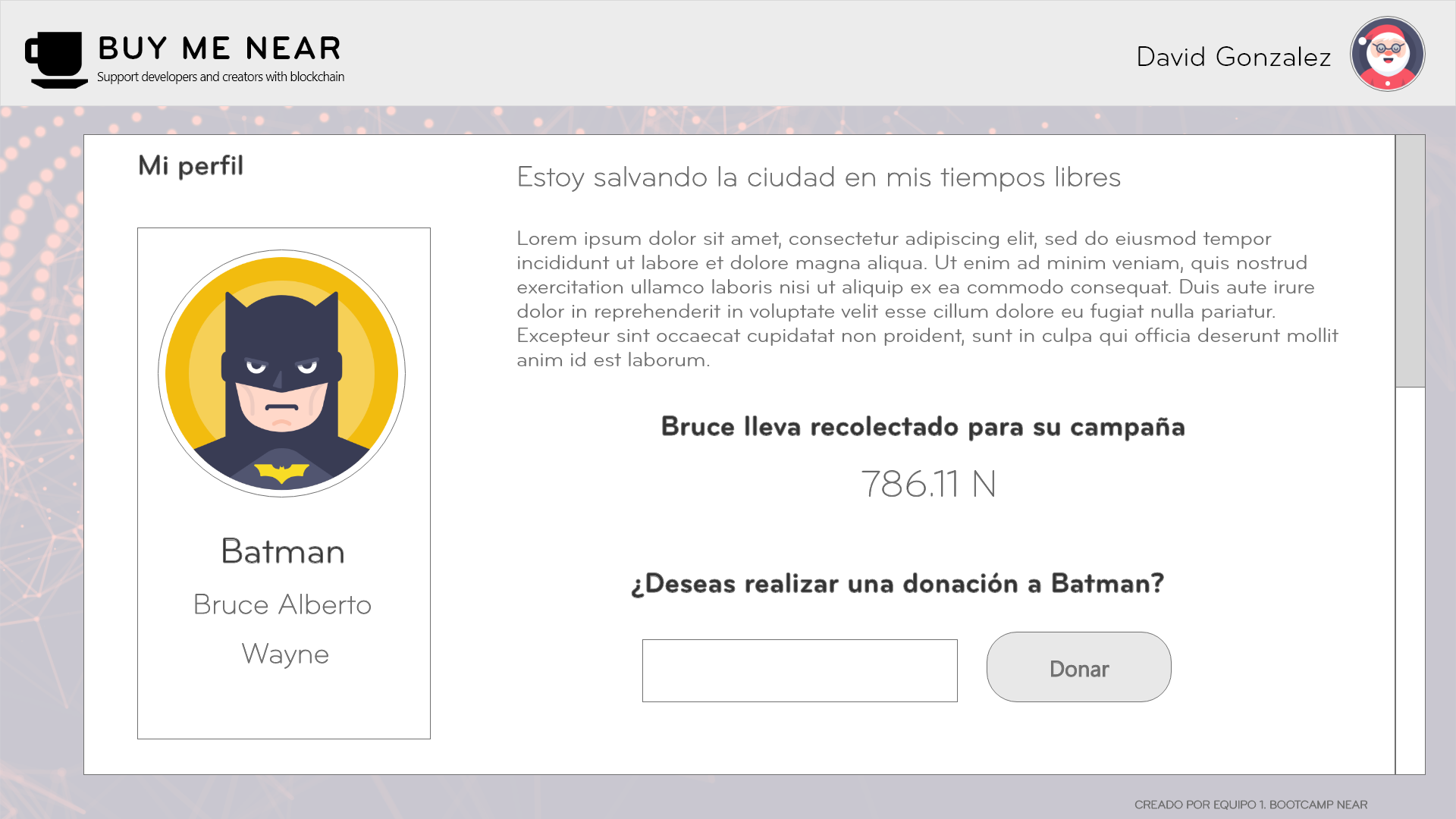This screenshot has width=1456, height=819.
Task: Click the empty scrollbar track below thumb
Action: (x=1410, y=580)
